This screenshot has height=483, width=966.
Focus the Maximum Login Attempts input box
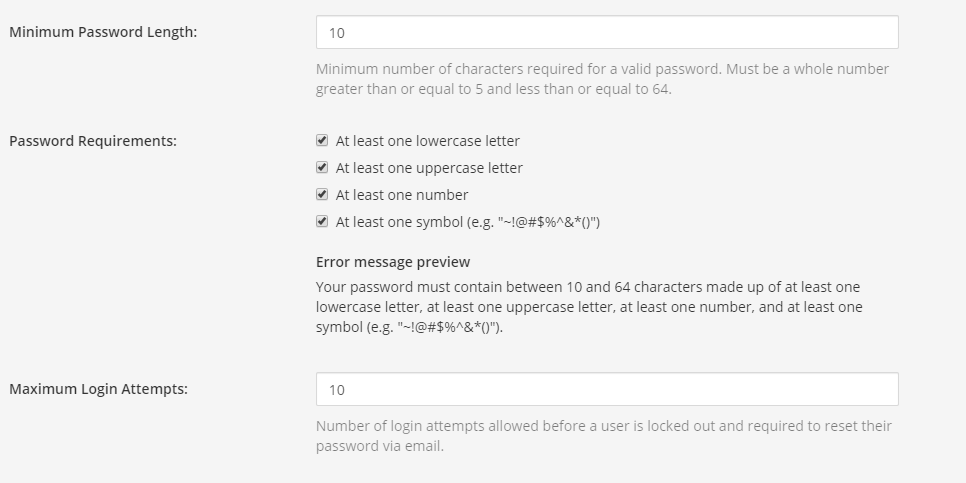click(x=607, y=389)
